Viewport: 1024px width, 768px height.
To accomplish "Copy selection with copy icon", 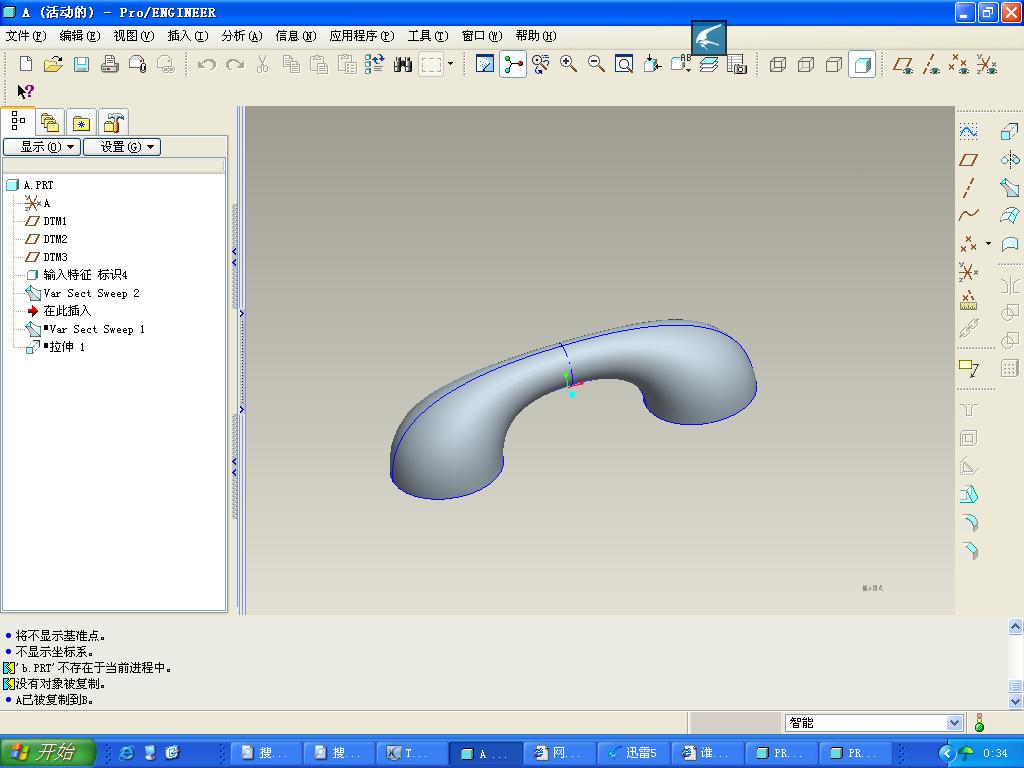I will click(x=291, y=64).
